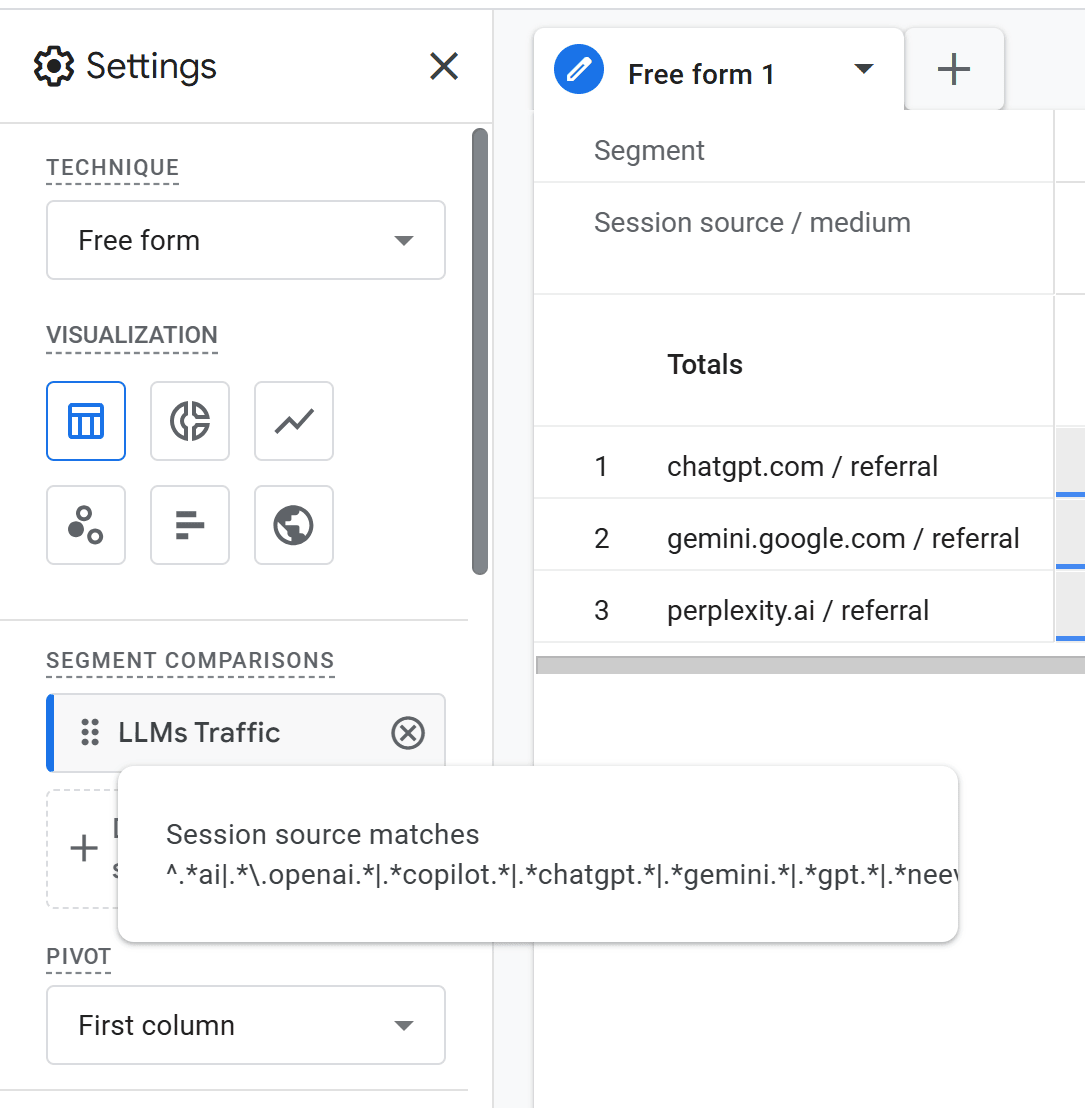Select the Line chart visualization
The image size is (1085, 1108).
[294, 421]
